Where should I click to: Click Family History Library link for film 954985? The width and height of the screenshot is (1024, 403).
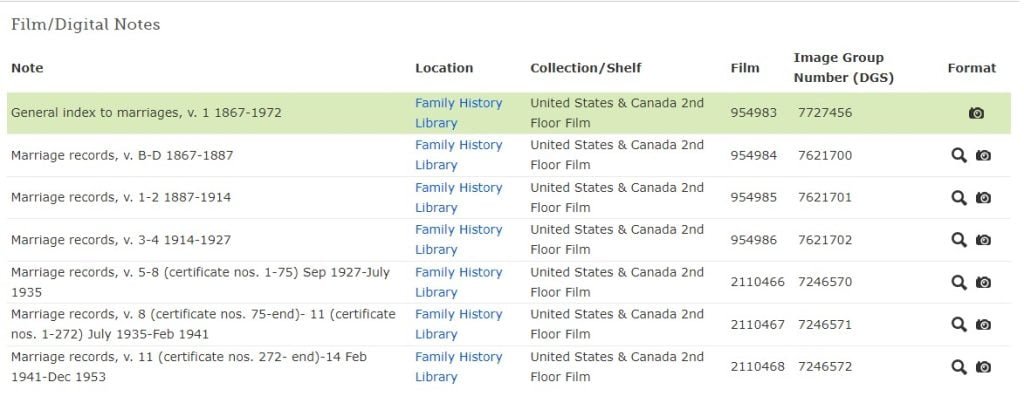[458, 197]
